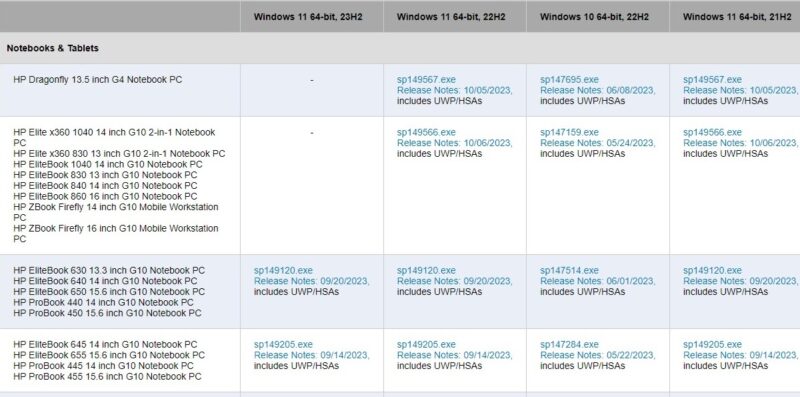Download sp147159.exe for Windows 10 22H2

[x=569, y=132]
